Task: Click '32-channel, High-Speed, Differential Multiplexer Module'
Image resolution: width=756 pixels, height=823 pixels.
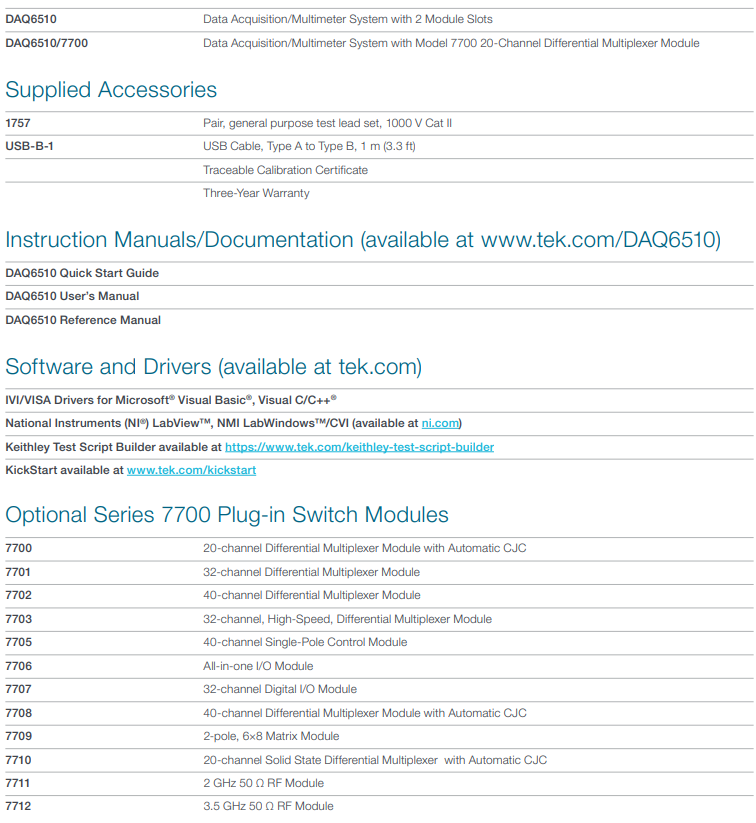Action: 348,619
